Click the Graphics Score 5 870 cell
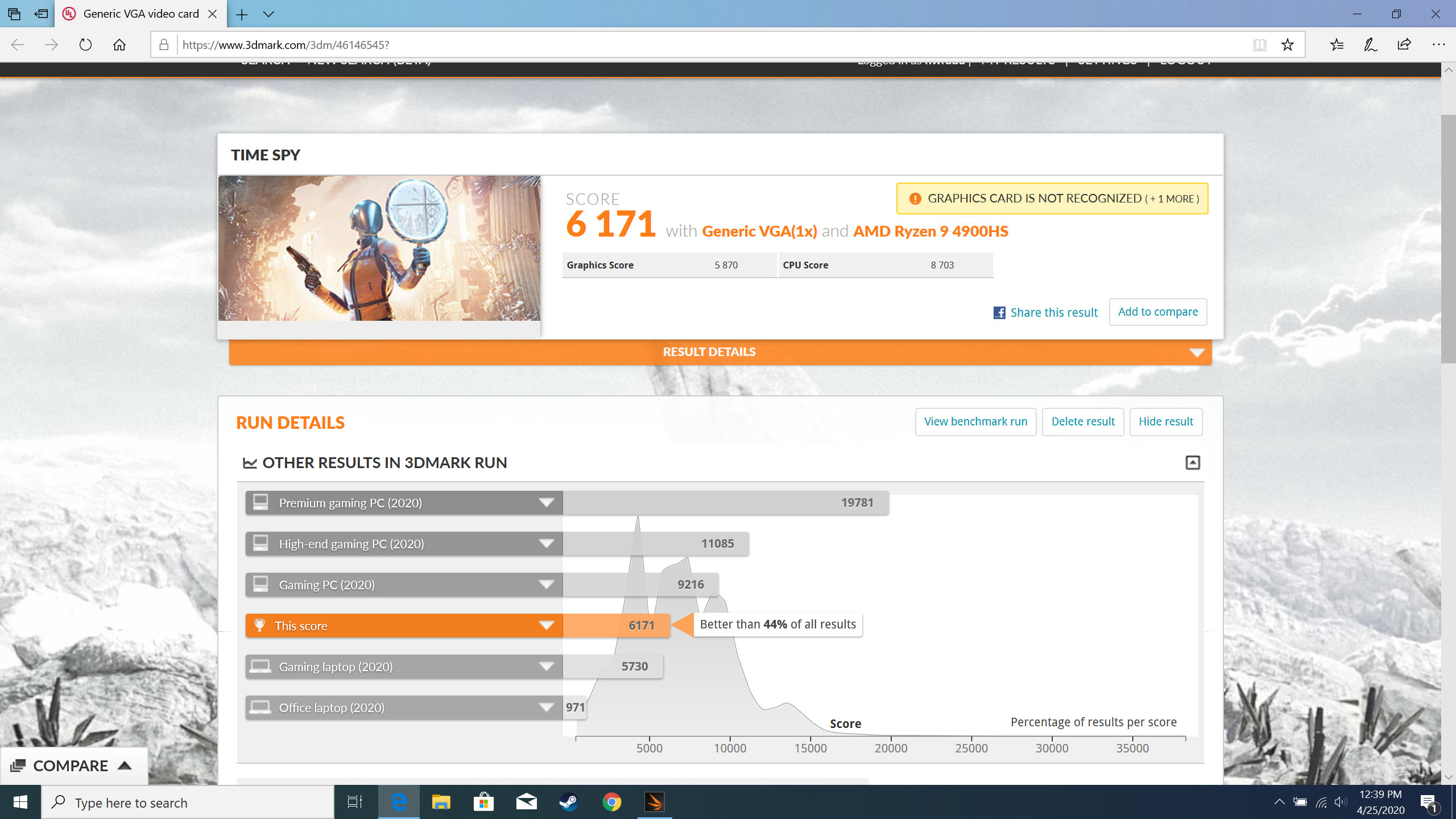The height and width of the screenshot is (819, 1456). pyautogui.click(x=669, y=265)
